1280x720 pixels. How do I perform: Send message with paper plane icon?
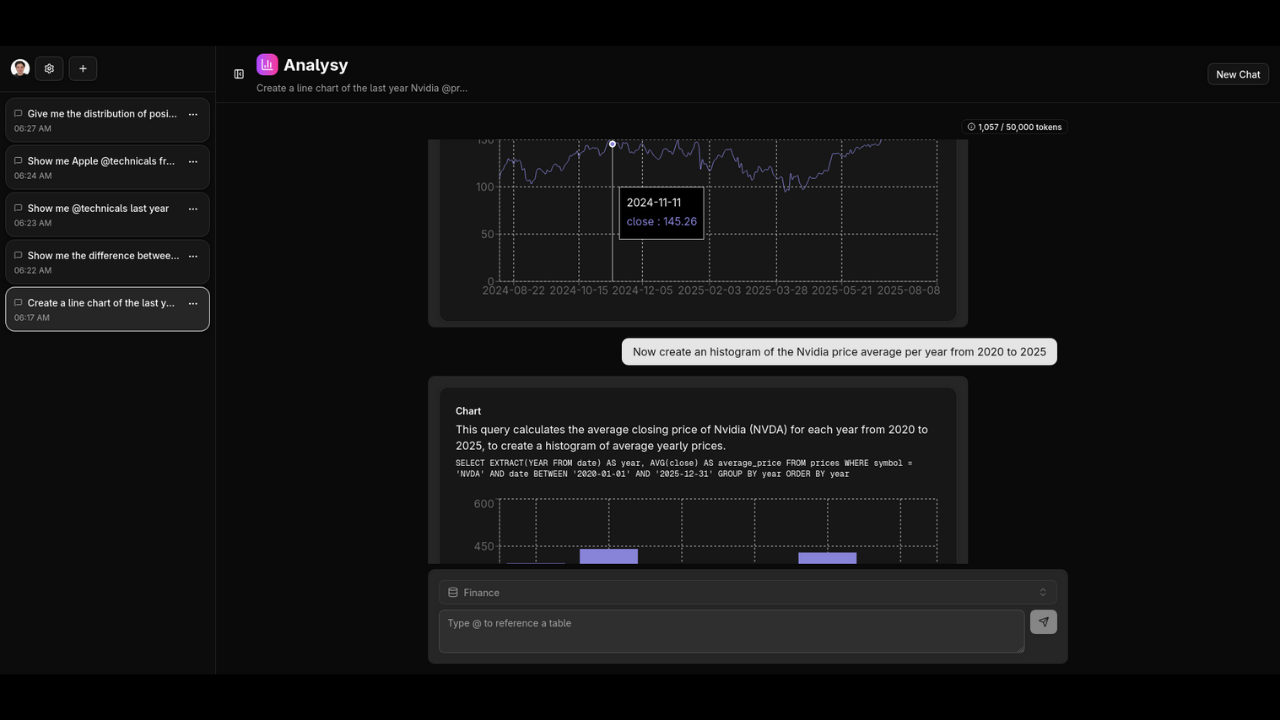pyautogui.click(x=1043, y=622)
